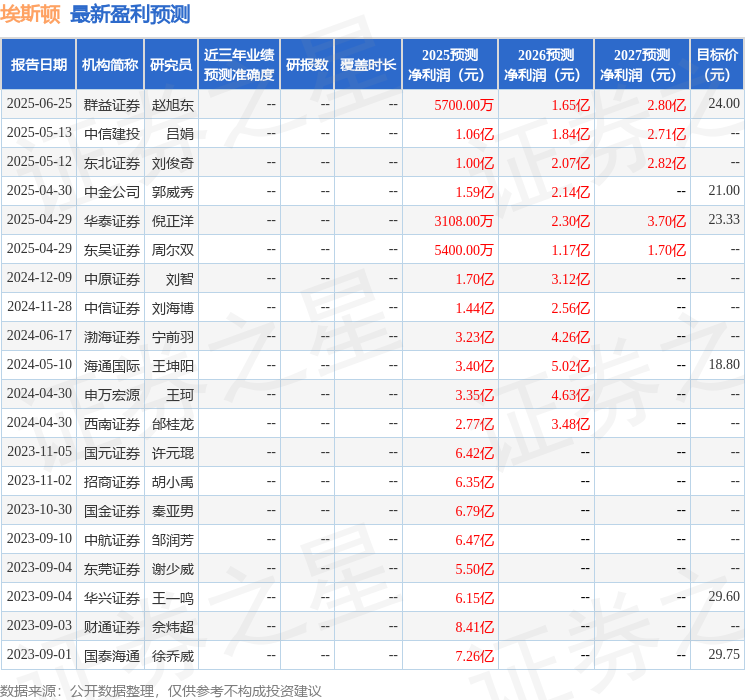Image resolution: width=745 pixels, height=700 pixels.
Task: Click the 近三年业绩预测准确度 header
Action: tap(239, 65)
